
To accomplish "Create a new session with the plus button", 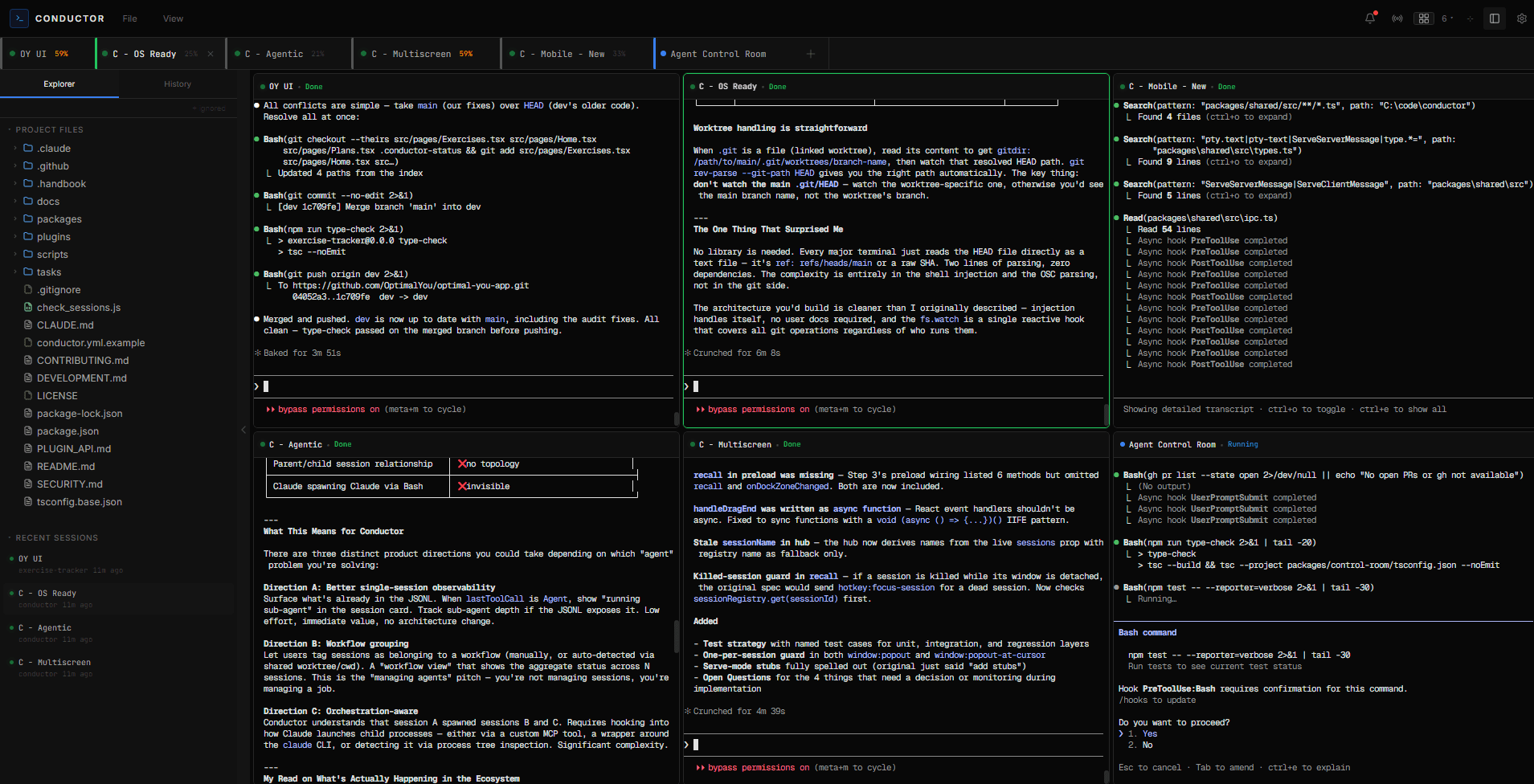I will coord(811,53).
